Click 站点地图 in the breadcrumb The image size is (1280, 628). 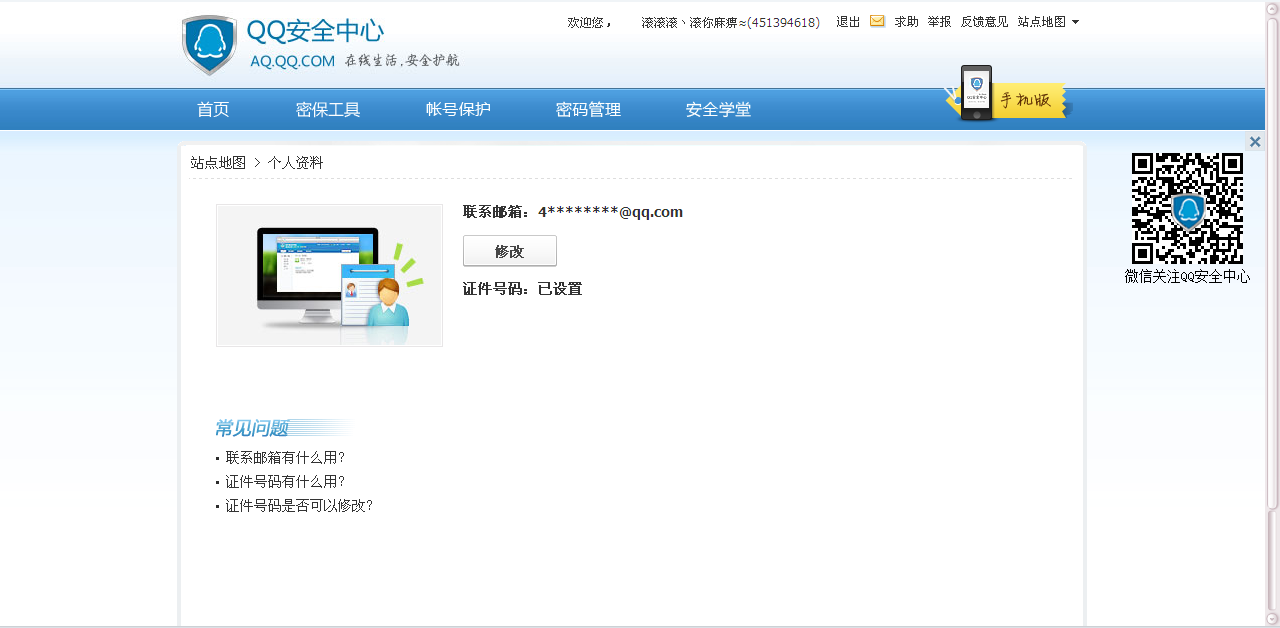(x=218, y=163)
